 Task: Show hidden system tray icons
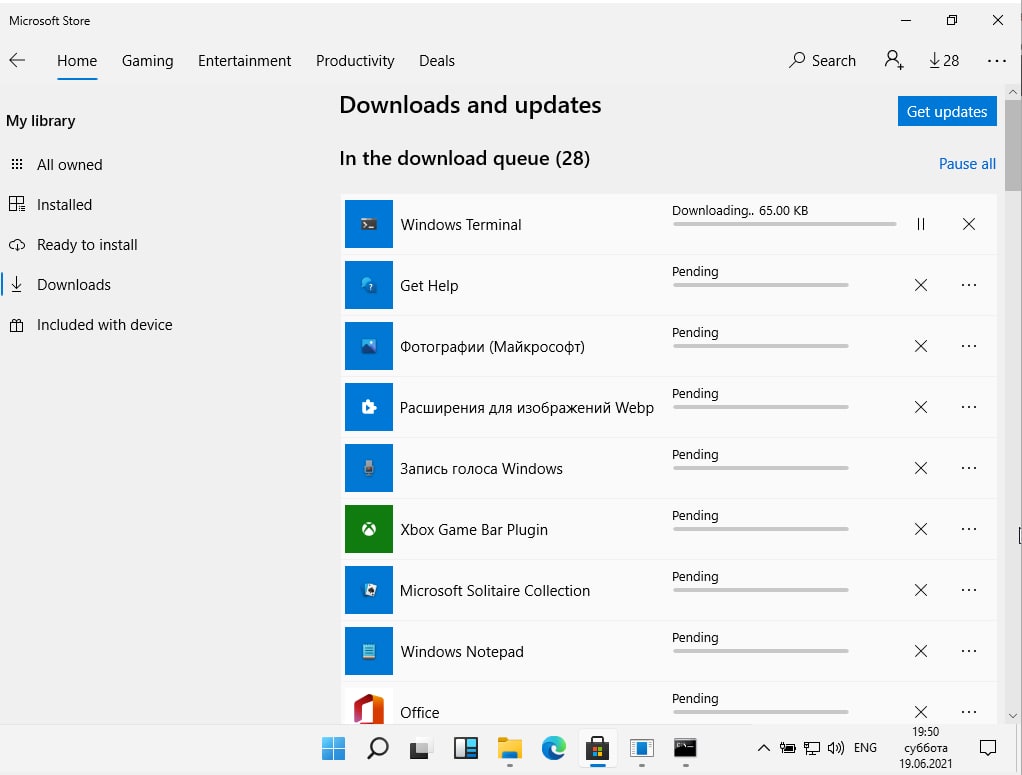[764, 748]
